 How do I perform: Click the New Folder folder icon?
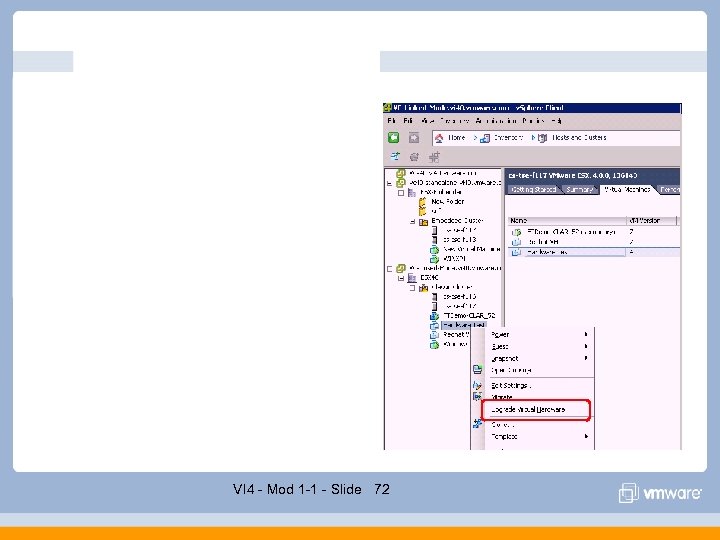[422, 202]
